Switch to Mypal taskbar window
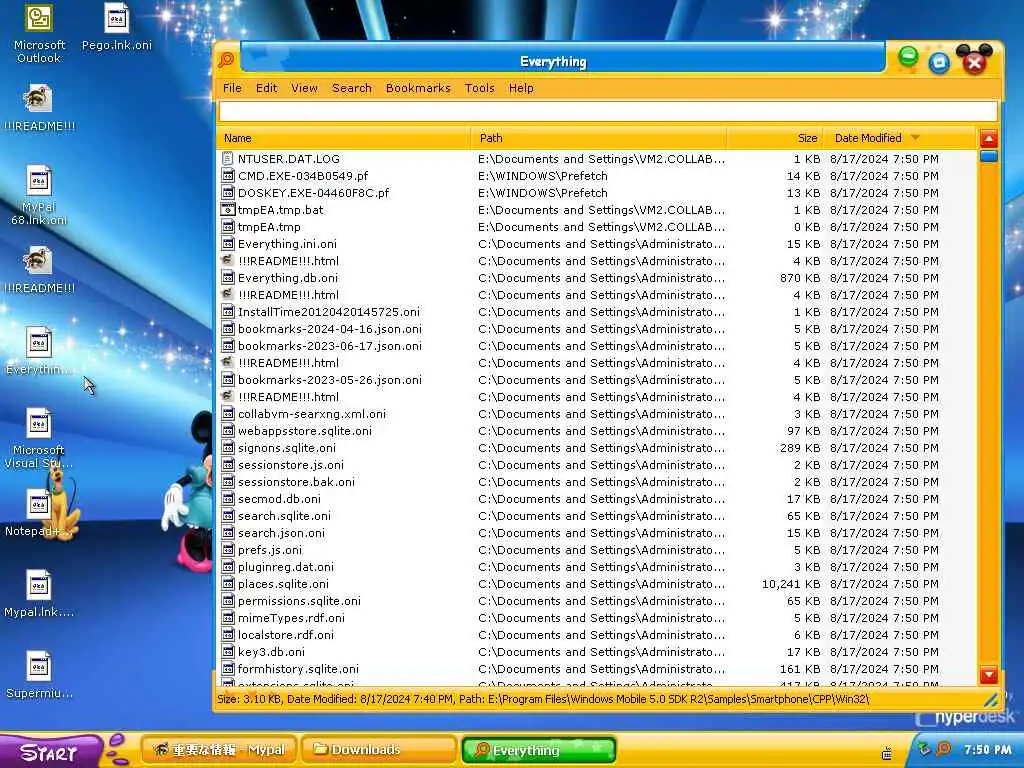This screenshot has width=1024, height=768. pyautogui.click(x=219, y=750)
